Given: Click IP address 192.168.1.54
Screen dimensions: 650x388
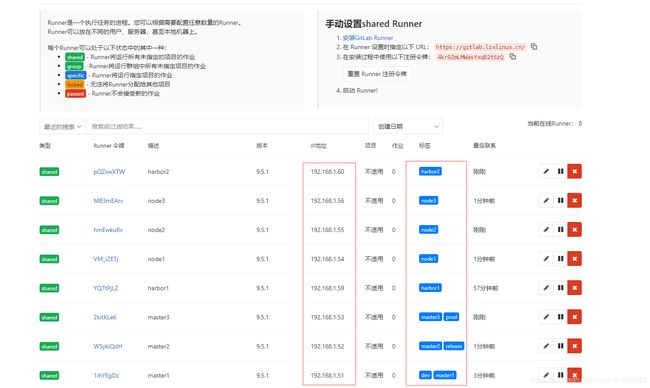Looking at the screenshot, I should [327, 259].
